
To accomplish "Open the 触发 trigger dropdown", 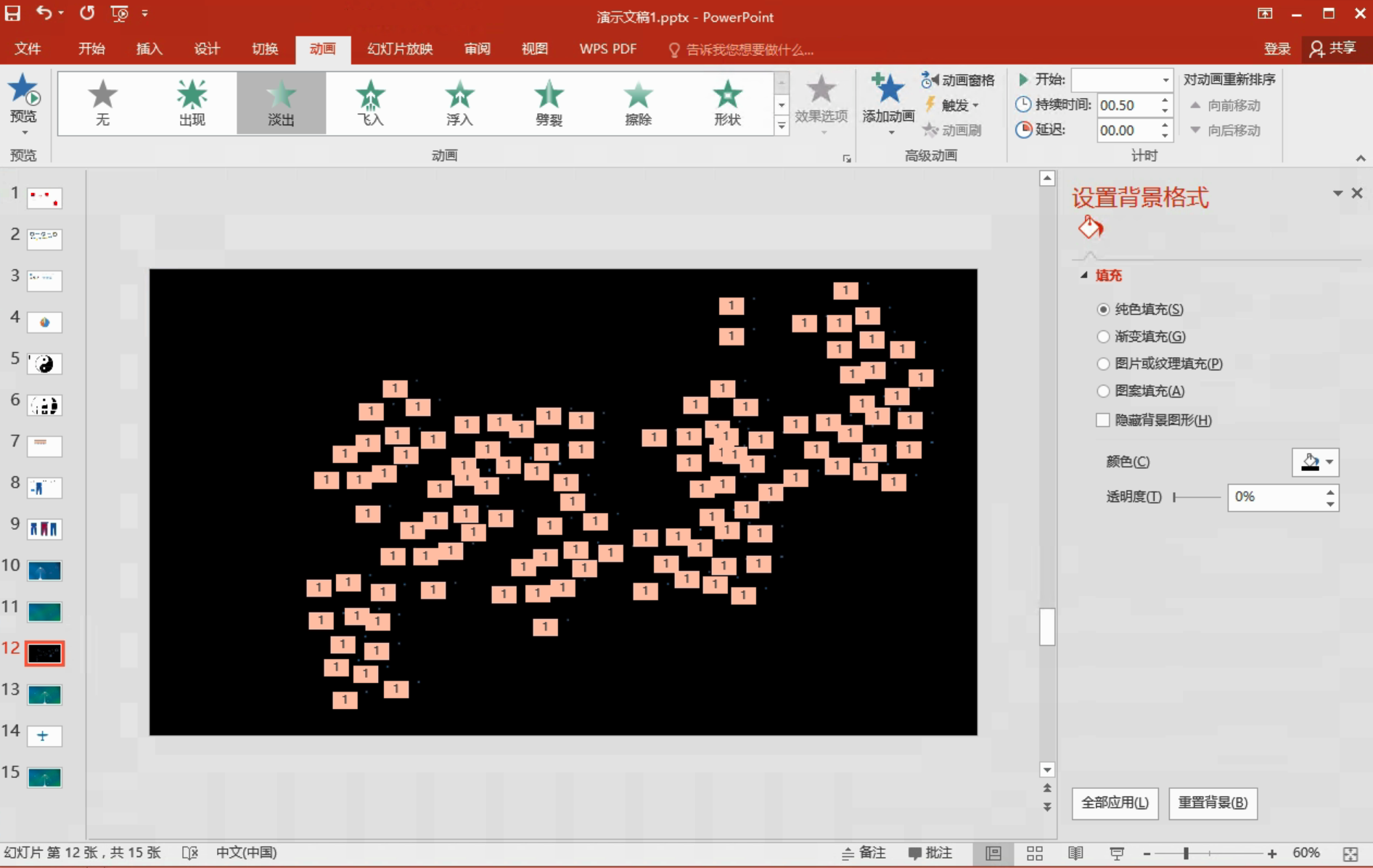I will [954, 105].
